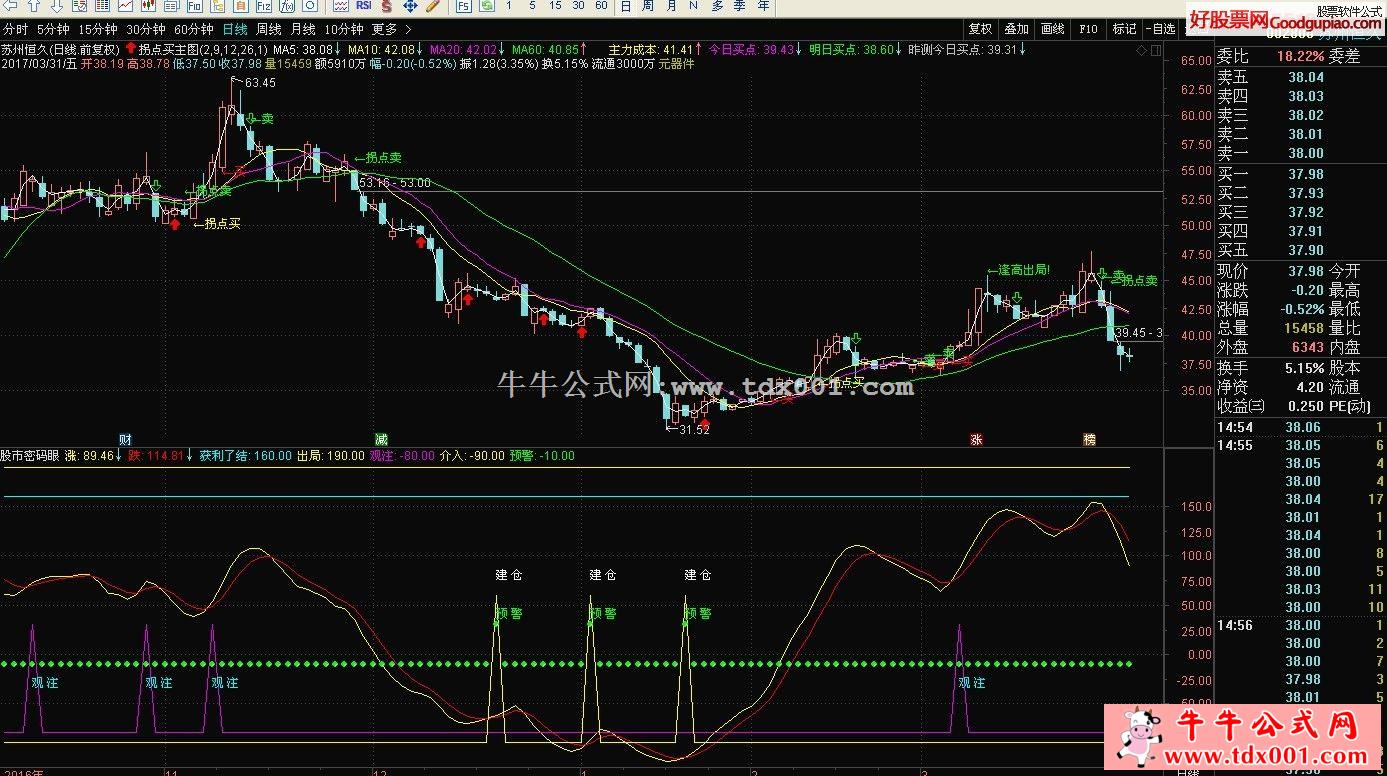Click the 拐点买主图(2,9,12,26,1) indicator name
Image resolution: width=1387 pixels, height=776 pixels.
203,48
